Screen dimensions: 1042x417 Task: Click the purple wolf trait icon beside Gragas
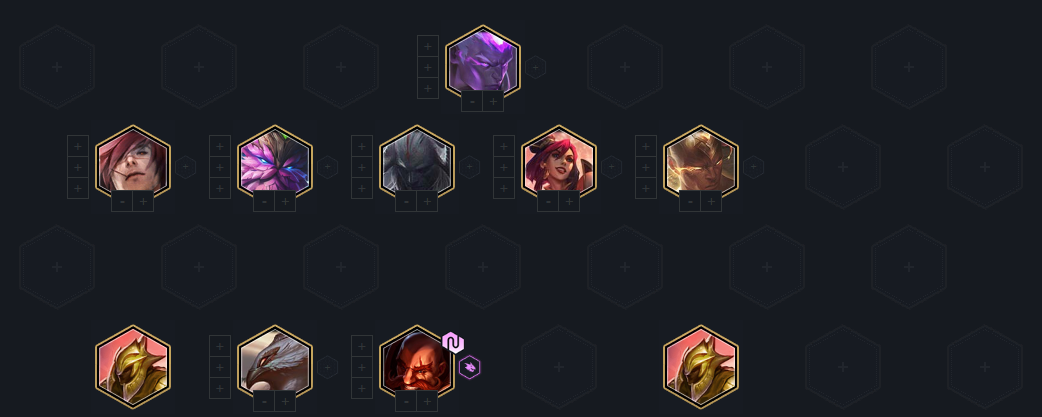(x=469, y=367)
